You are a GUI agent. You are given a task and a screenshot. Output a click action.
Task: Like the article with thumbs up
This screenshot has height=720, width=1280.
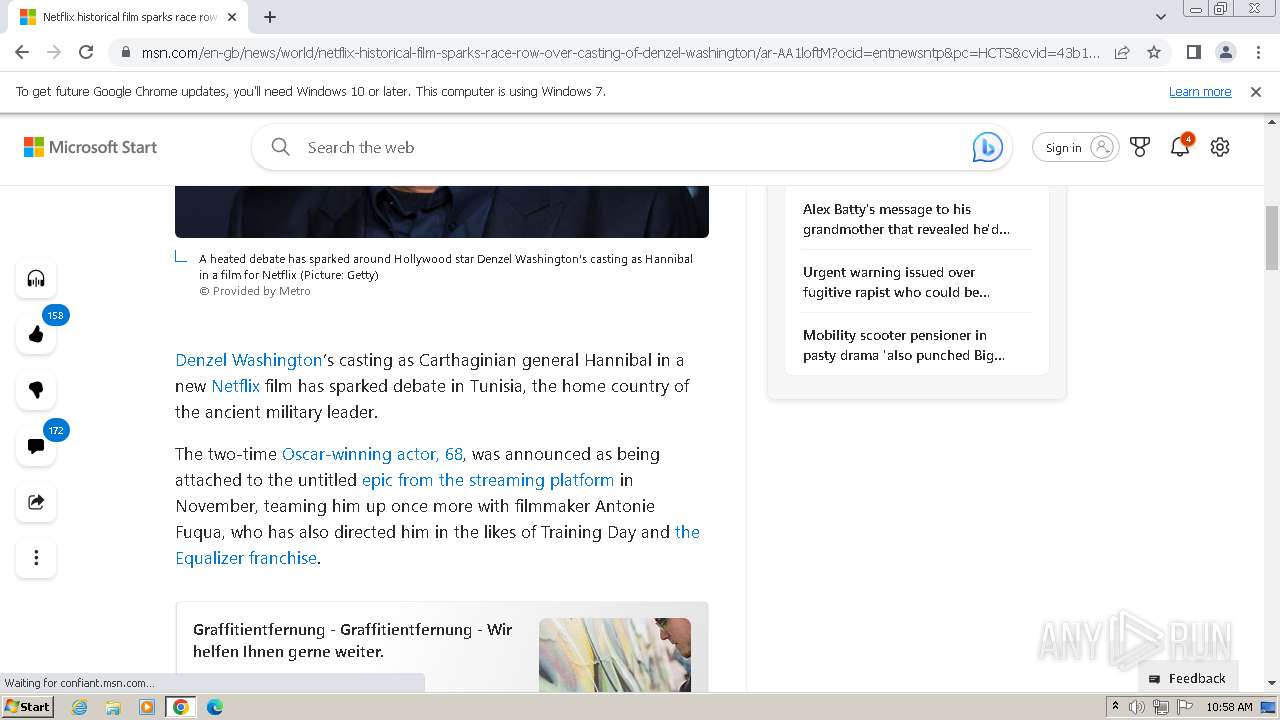point(36,334)
